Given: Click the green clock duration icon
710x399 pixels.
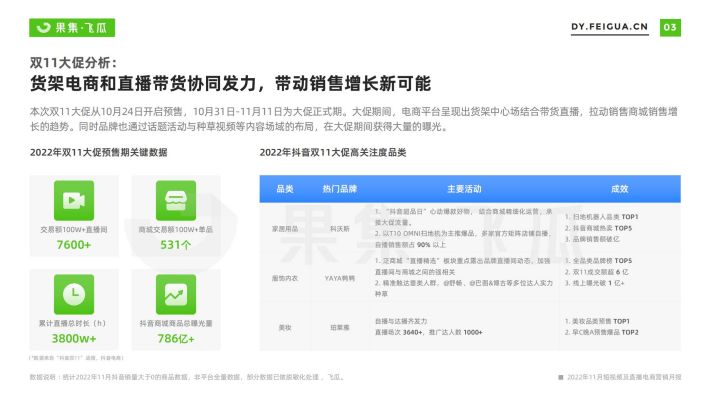Looking at the screenshot, I should (74, 294).
